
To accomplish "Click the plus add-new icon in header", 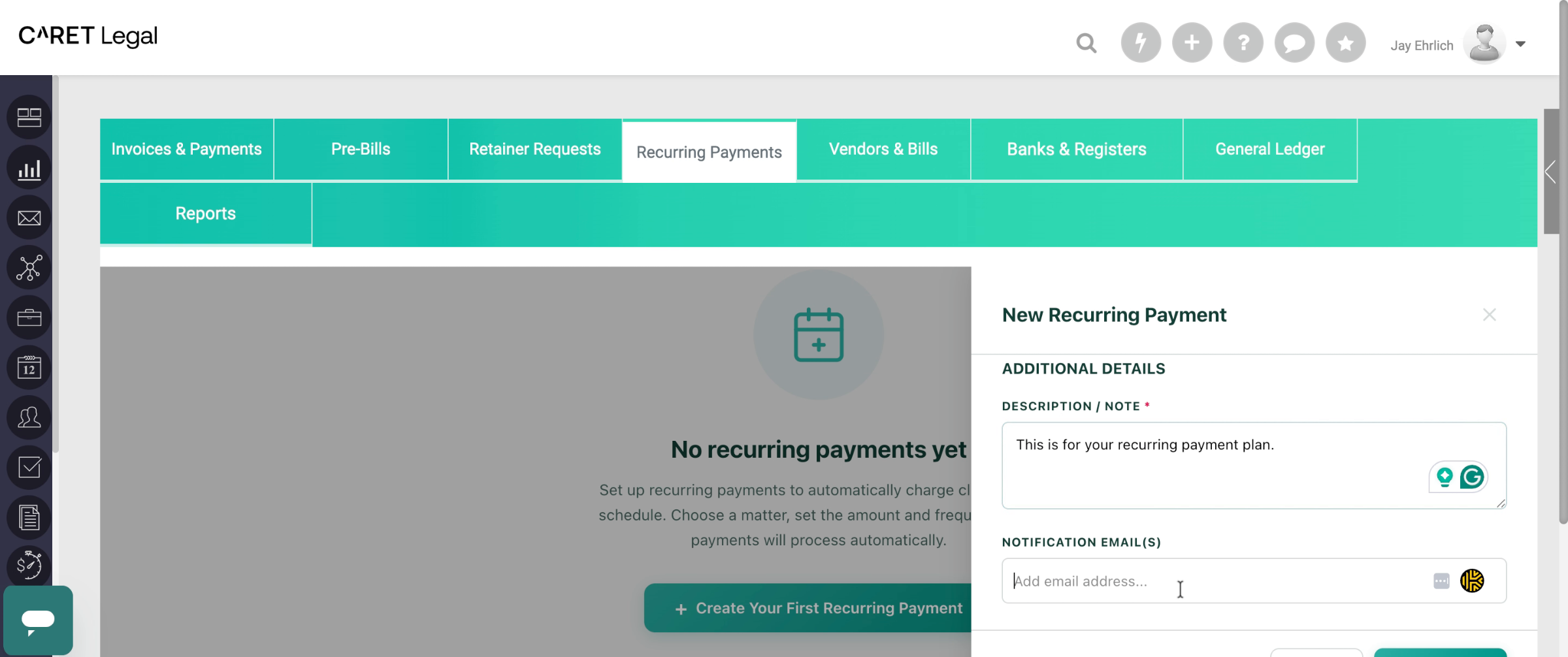I will pyautogui.click(x=1192, y=43).
